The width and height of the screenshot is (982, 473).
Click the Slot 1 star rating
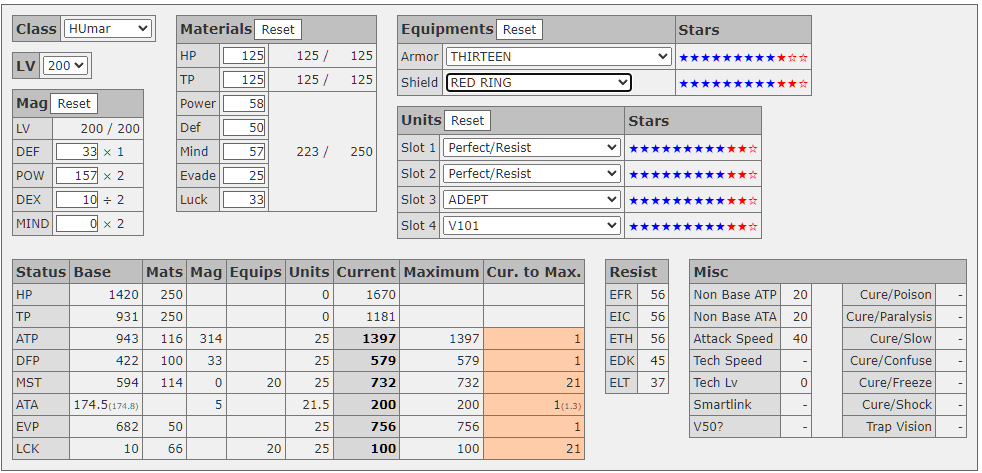coord(693,148)
